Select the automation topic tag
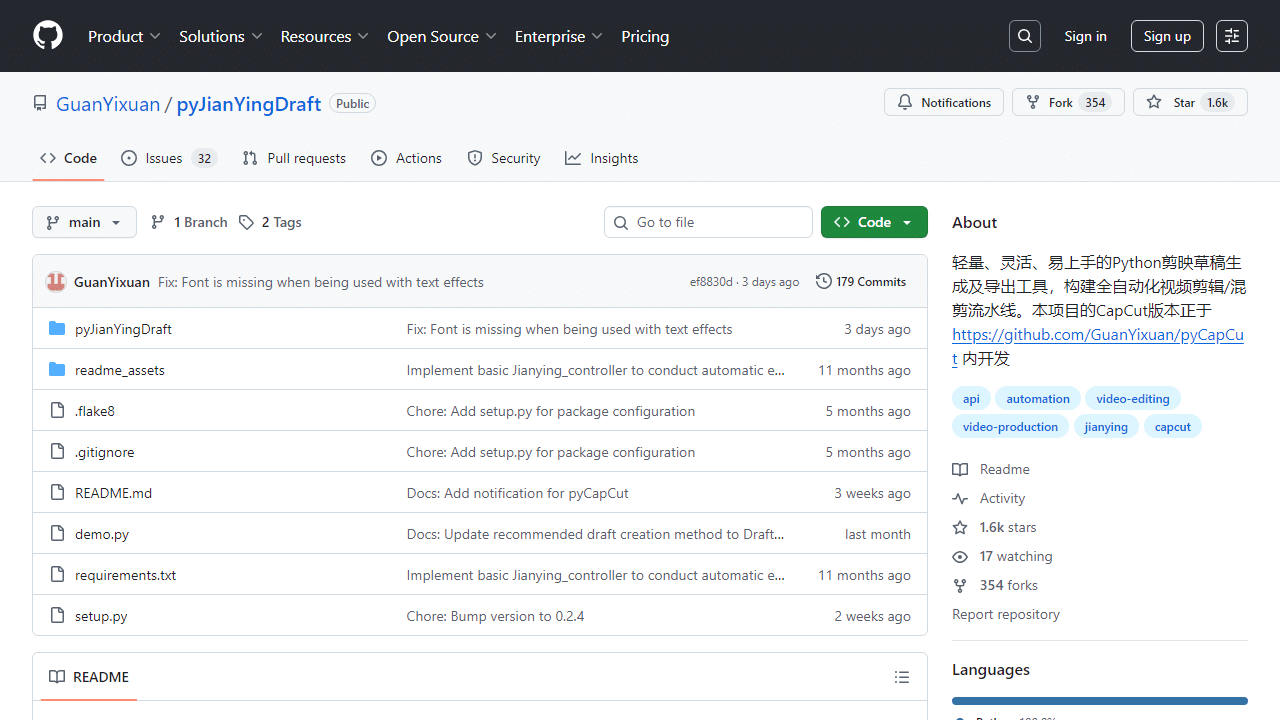 click(x=1038, y=399)
